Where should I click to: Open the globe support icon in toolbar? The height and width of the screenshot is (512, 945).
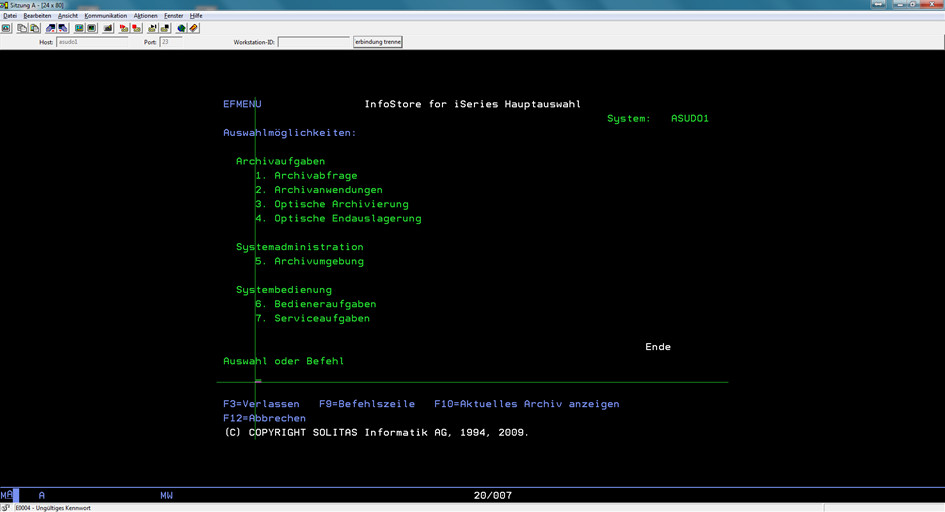coord(181,28)
